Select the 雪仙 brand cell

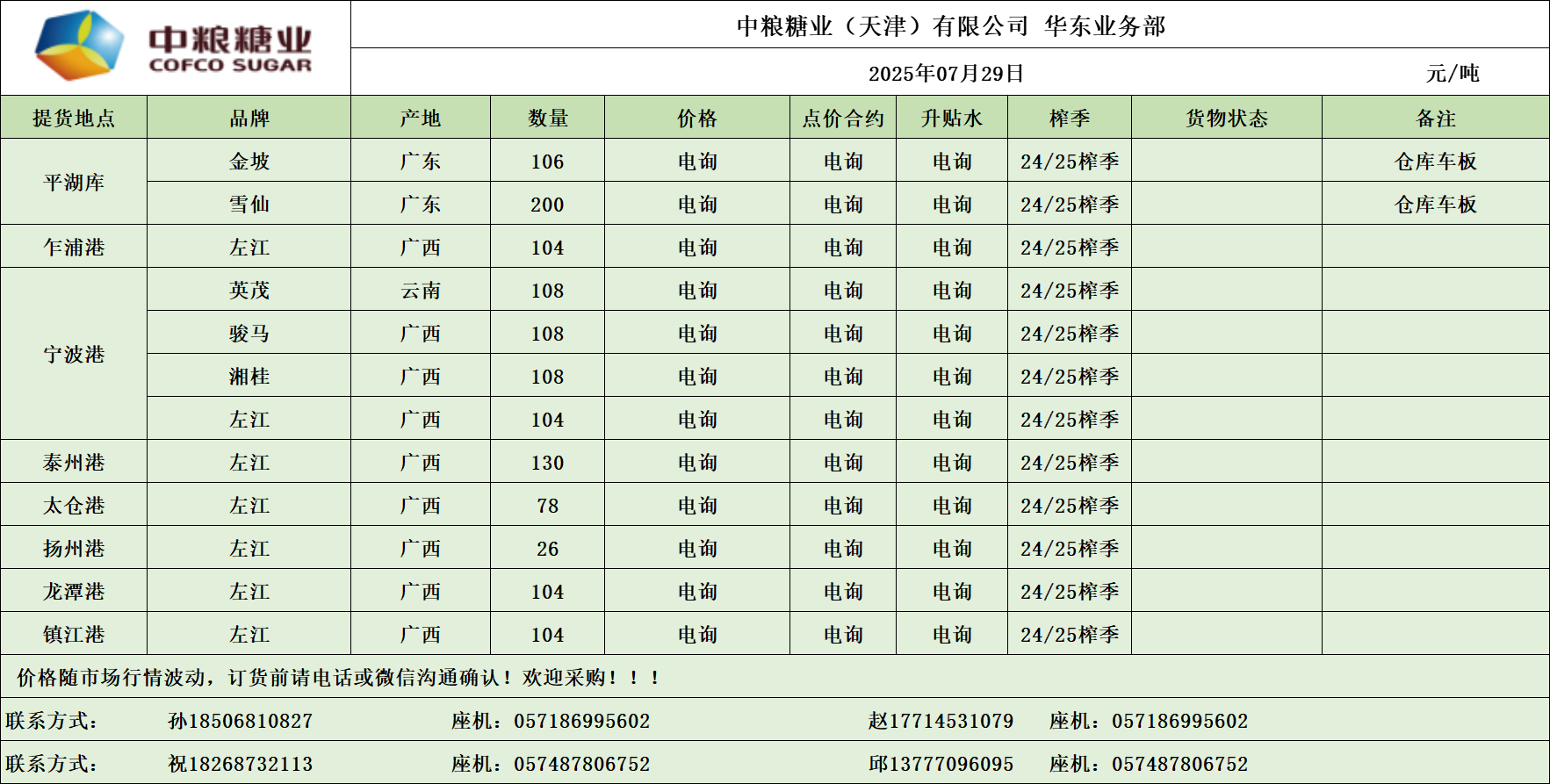249,204
